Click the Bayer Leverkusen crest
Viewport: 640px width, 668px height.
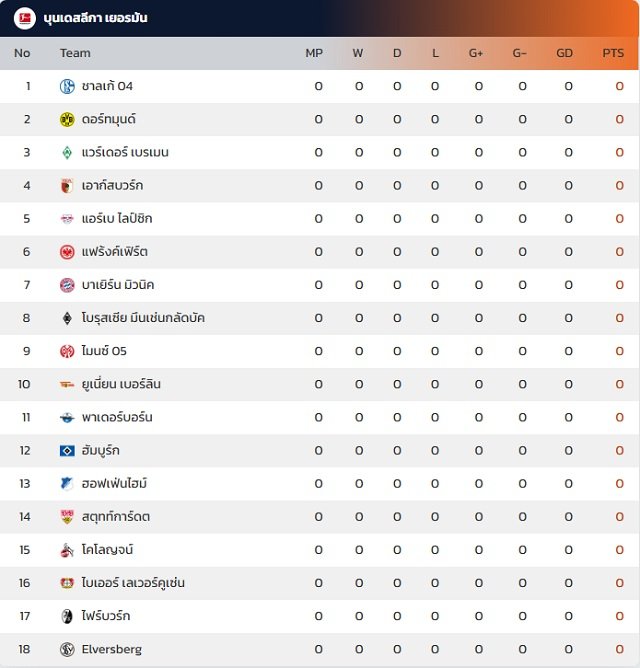67,583
